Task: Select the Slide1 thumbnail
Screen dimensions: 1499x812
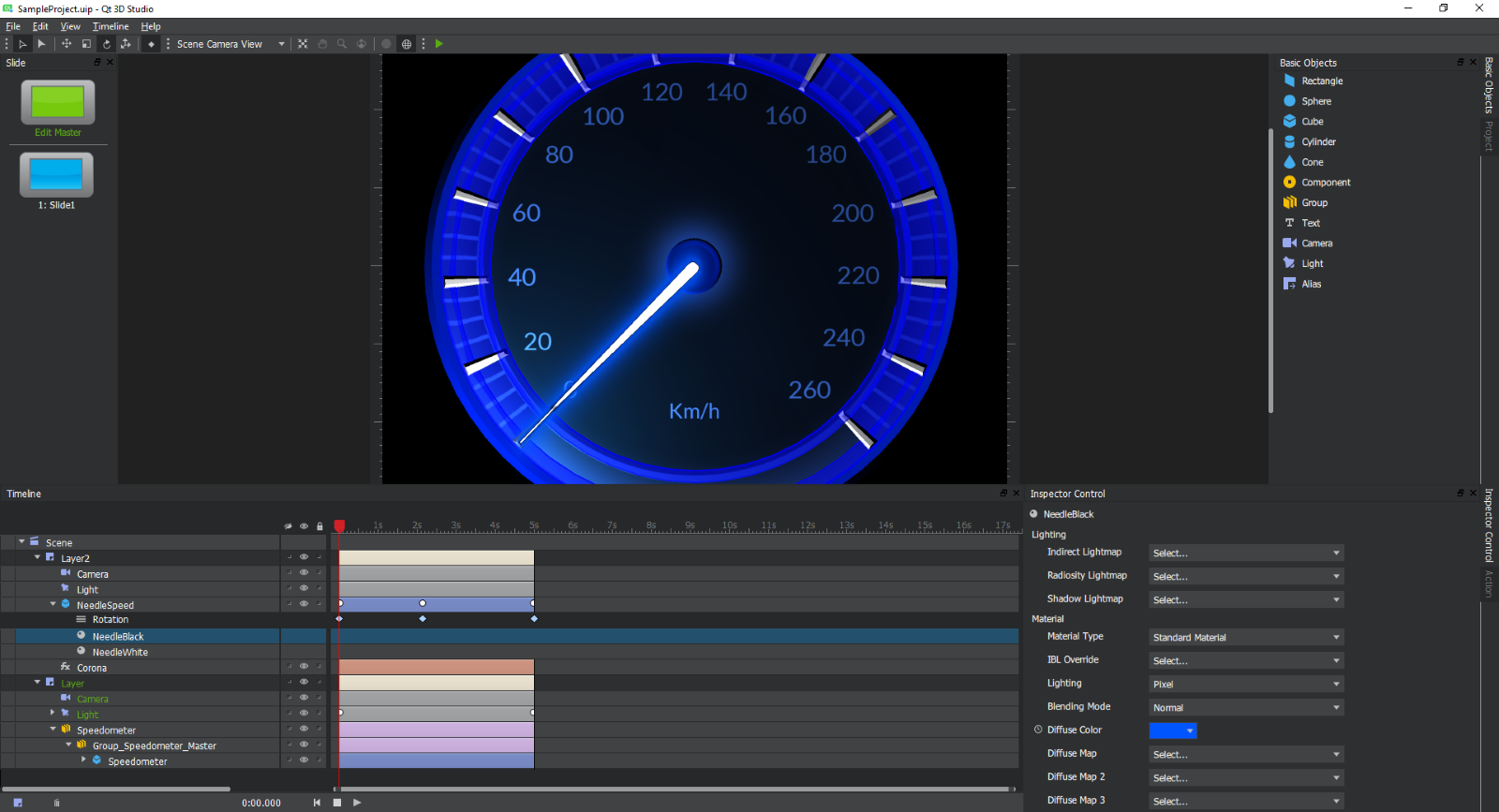Action: [x=56, y=175]
